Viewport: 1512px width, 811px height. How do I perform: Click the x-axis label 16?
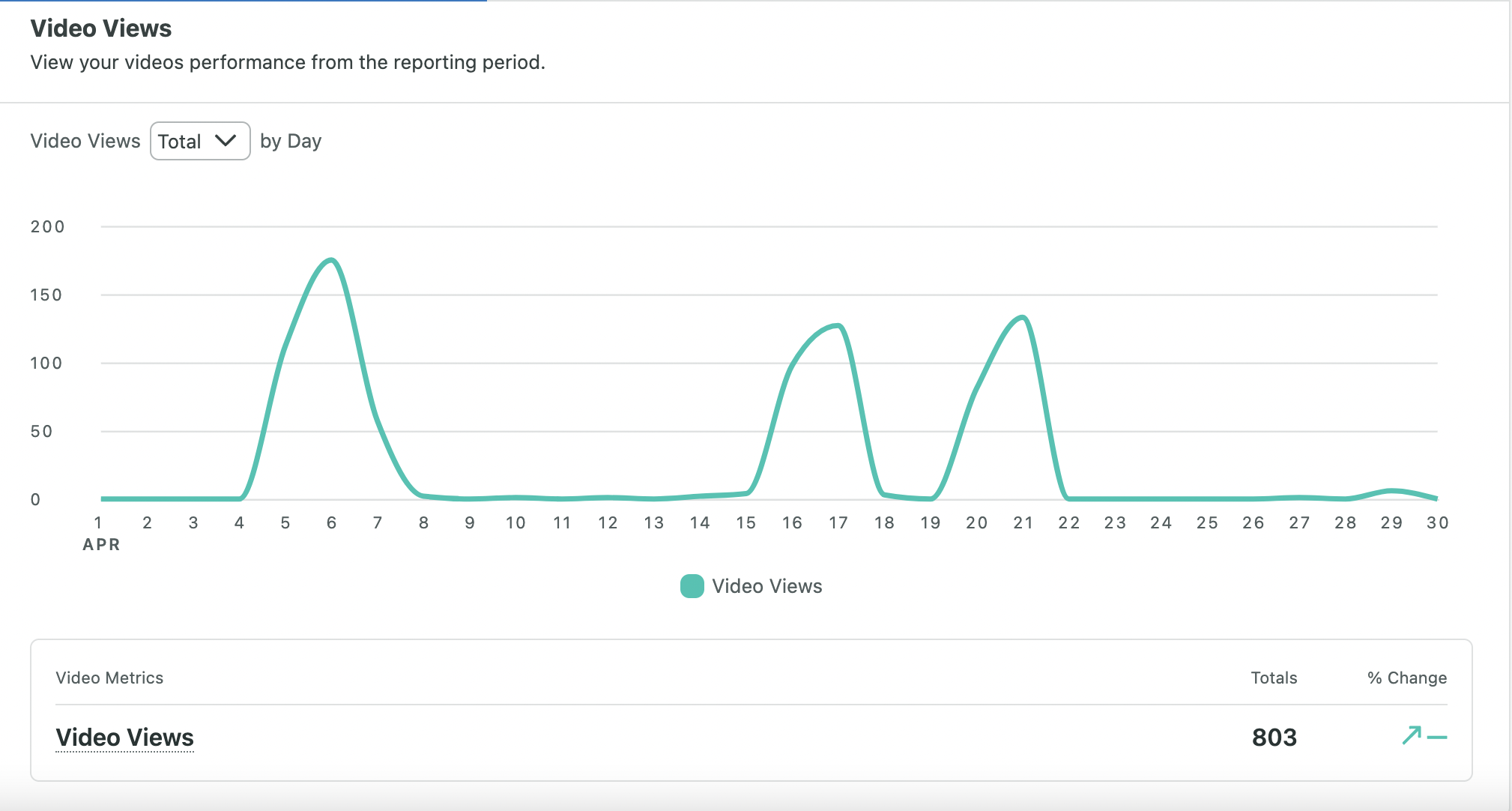[792, 523]
